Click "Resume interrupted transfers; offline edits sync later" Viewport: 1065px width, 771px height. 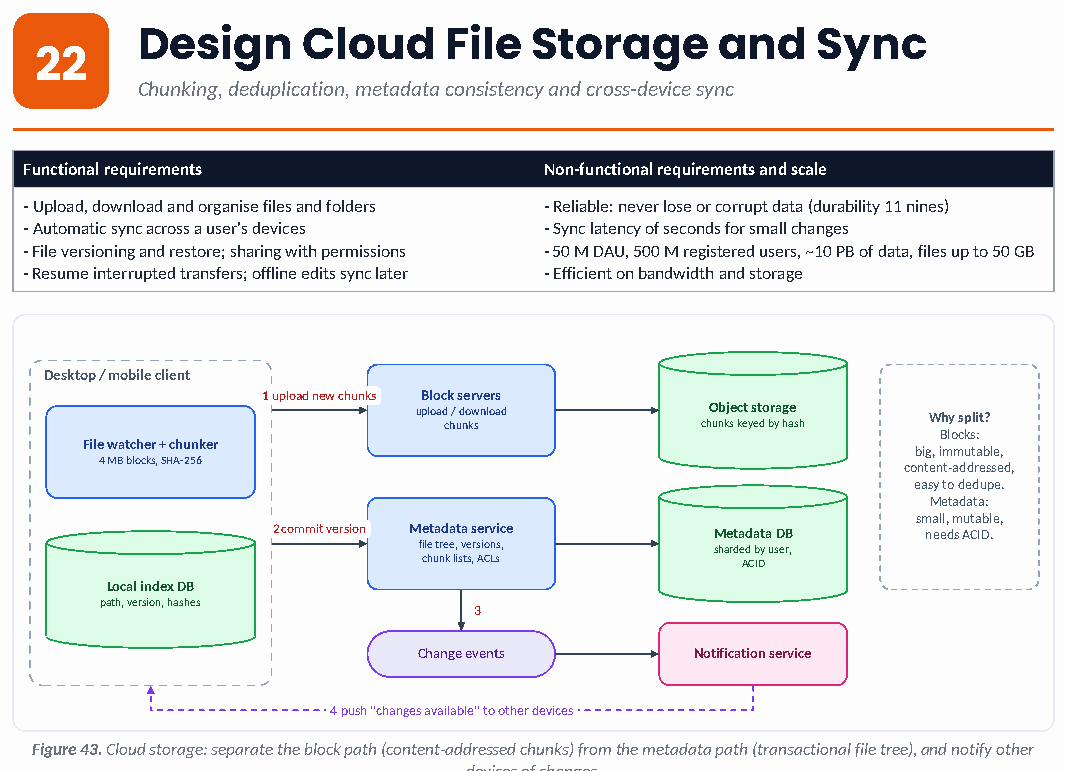point(216,274)
